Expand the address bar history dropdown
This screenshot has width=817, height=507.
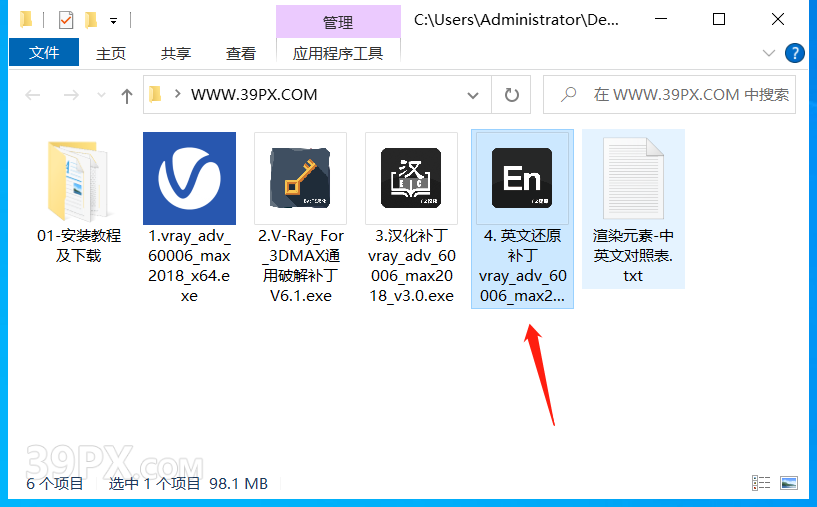pos(473,95)
